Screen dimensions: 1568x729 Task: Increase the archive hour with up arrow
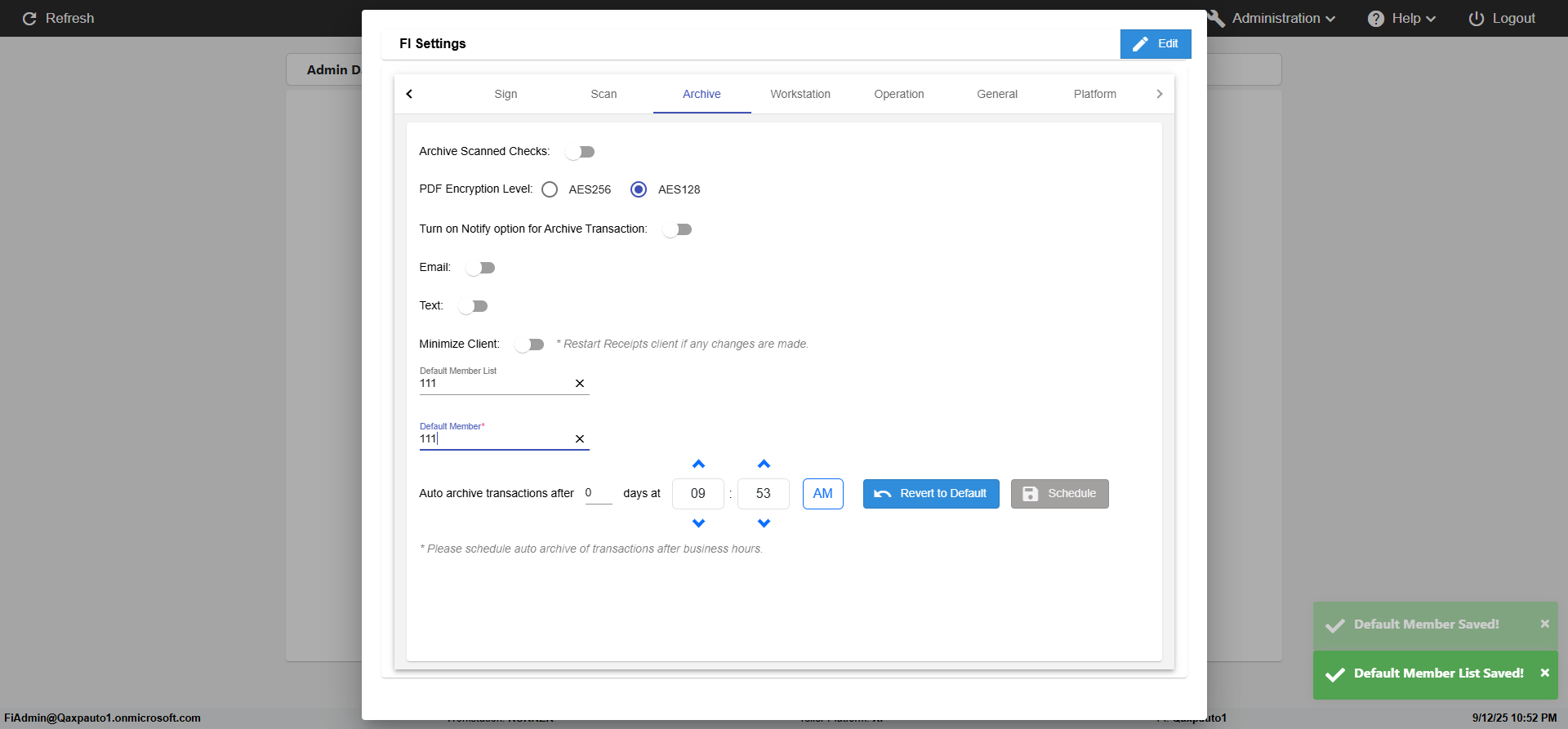point(698,465)
